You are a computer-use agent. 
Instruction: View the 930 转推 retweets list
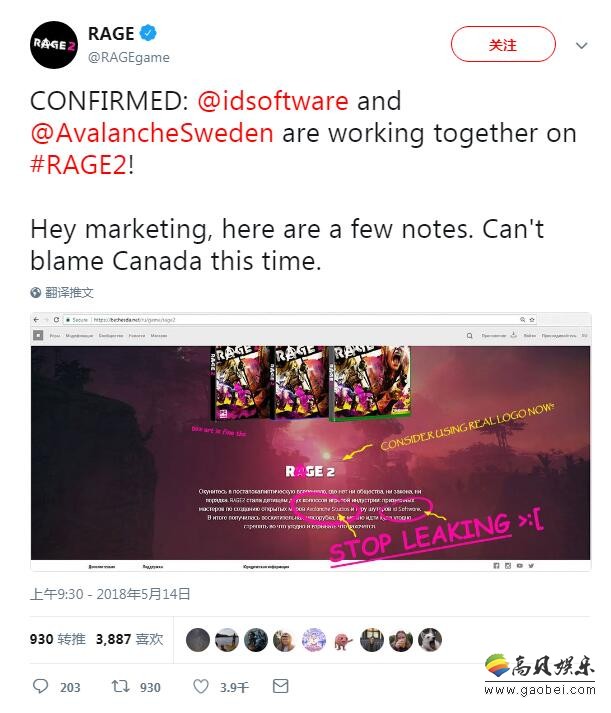point(57,639)
